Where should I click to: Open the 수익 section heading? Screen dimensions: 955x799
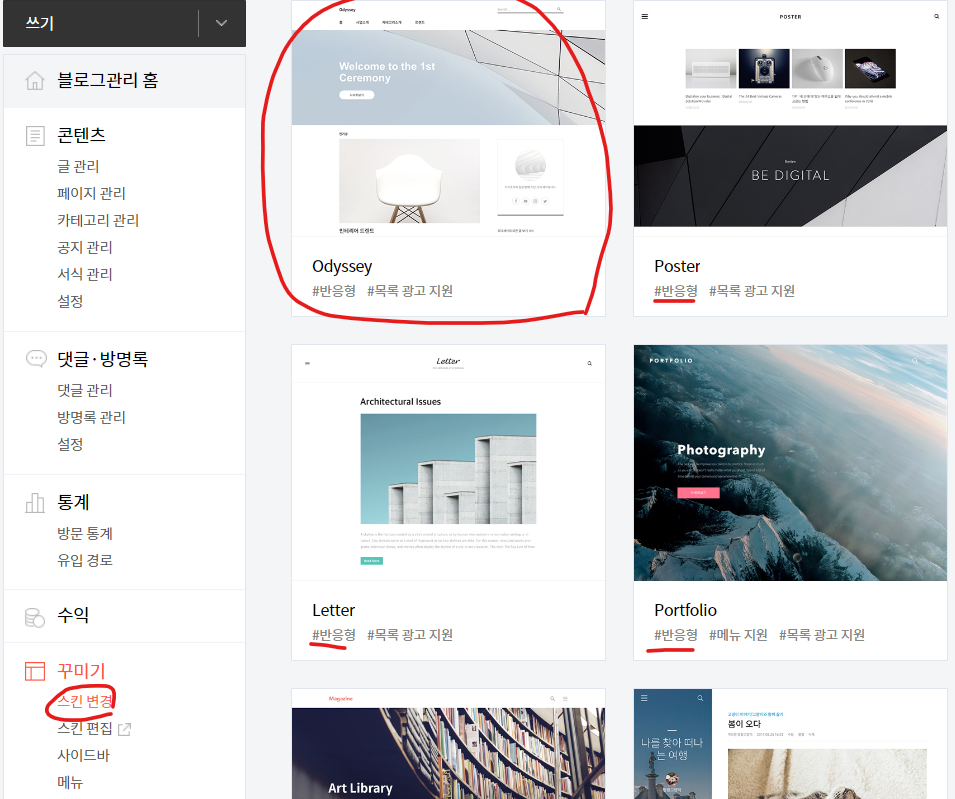click(73, 615)
